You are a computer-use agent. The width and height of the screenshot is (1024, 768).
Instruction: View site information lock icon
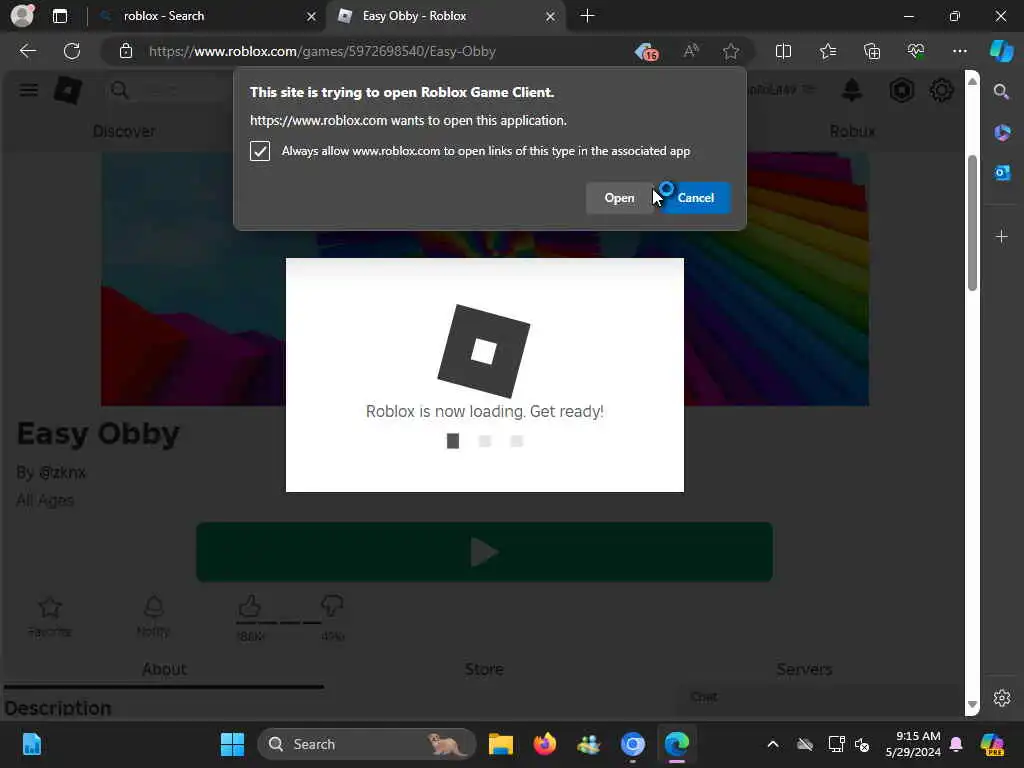point(126,51)
